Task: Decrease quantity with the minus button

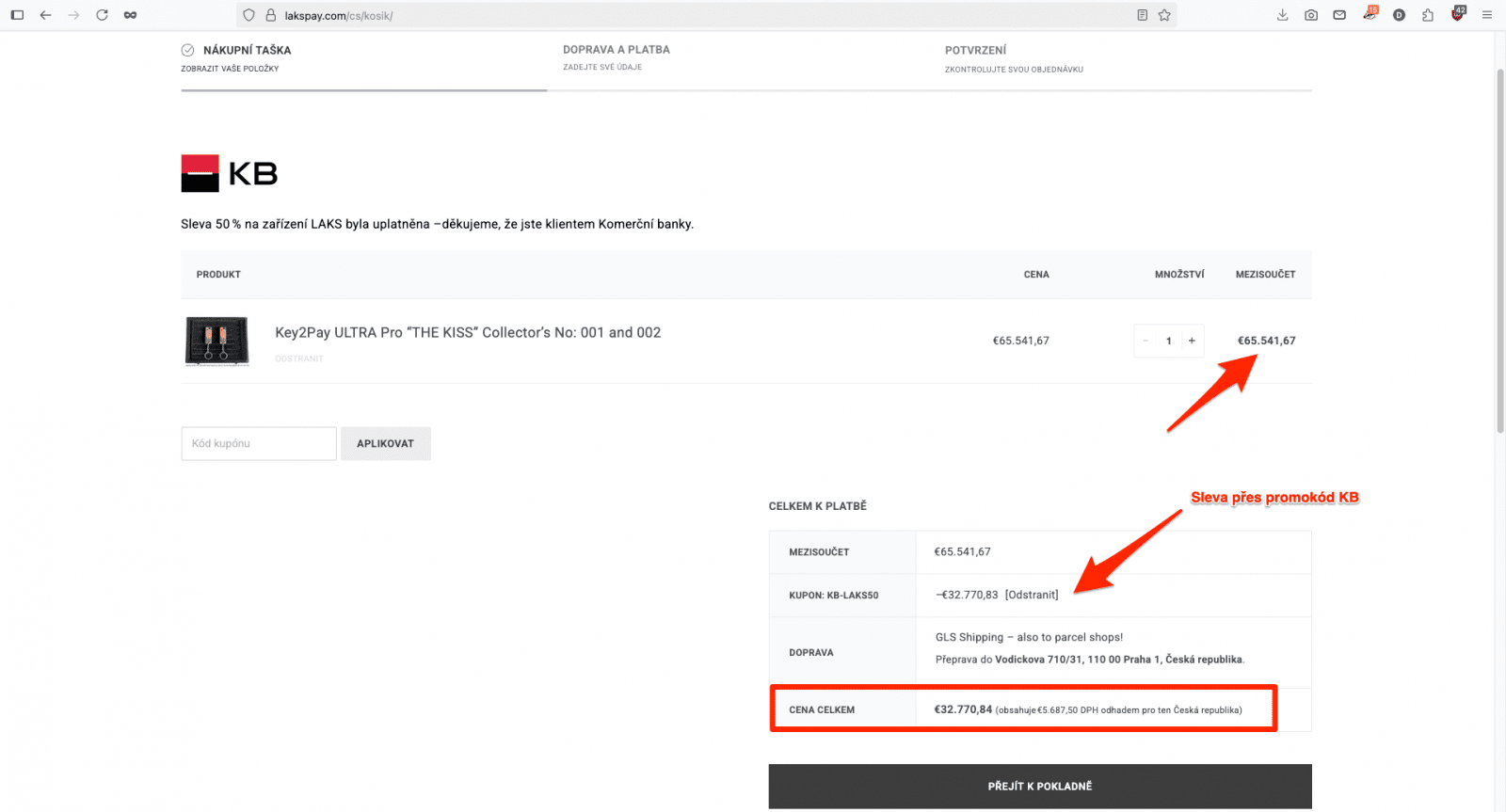Action: tap(1146, 341)
